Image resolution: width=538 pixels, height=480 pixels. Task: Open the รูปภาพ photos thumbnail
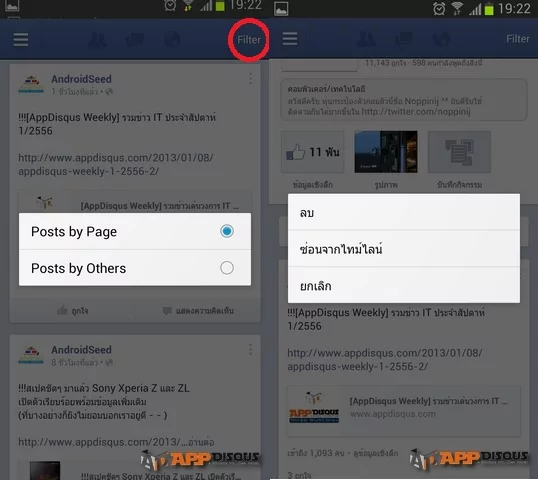tap(386, 152)
